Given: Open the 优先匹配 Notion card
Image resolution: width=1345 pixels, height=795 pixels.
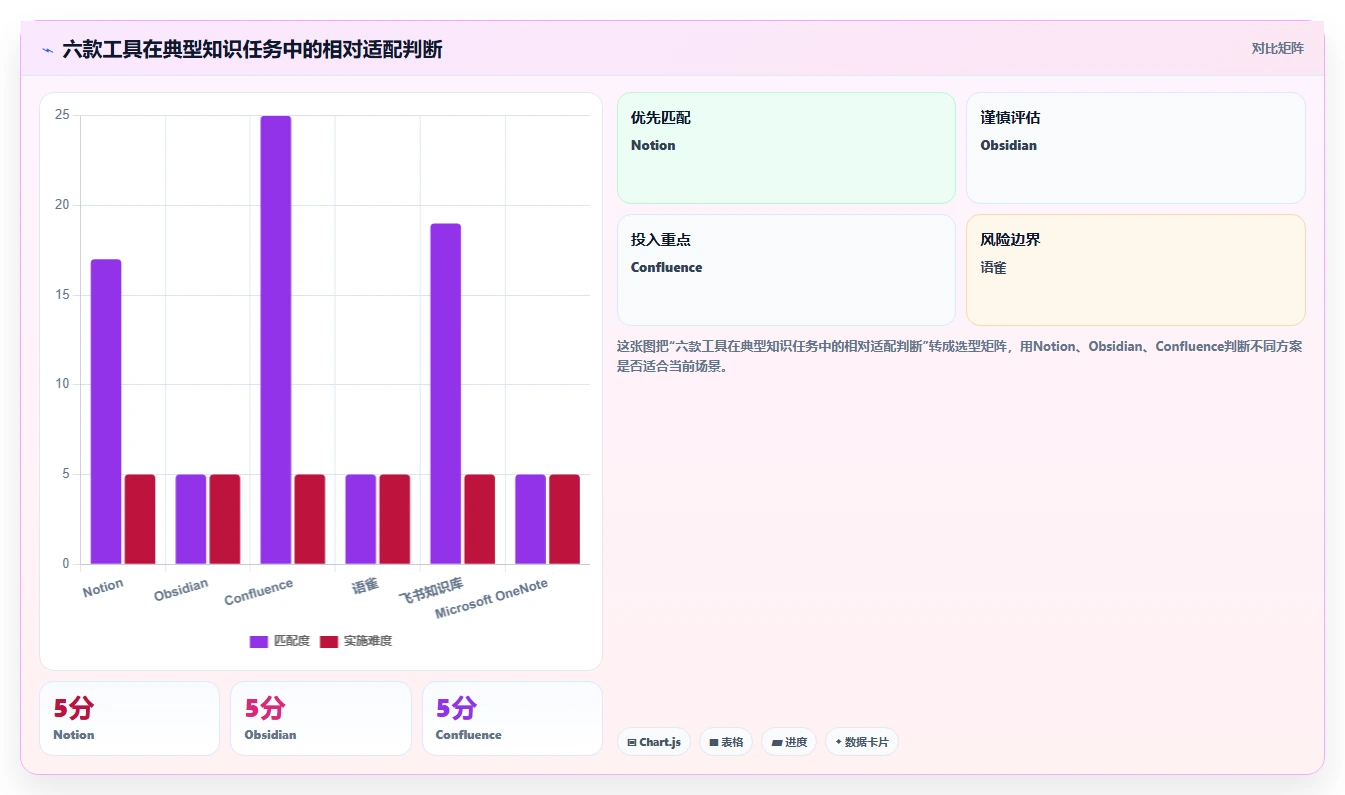Looking at the screenshot, I should point(786,148).
